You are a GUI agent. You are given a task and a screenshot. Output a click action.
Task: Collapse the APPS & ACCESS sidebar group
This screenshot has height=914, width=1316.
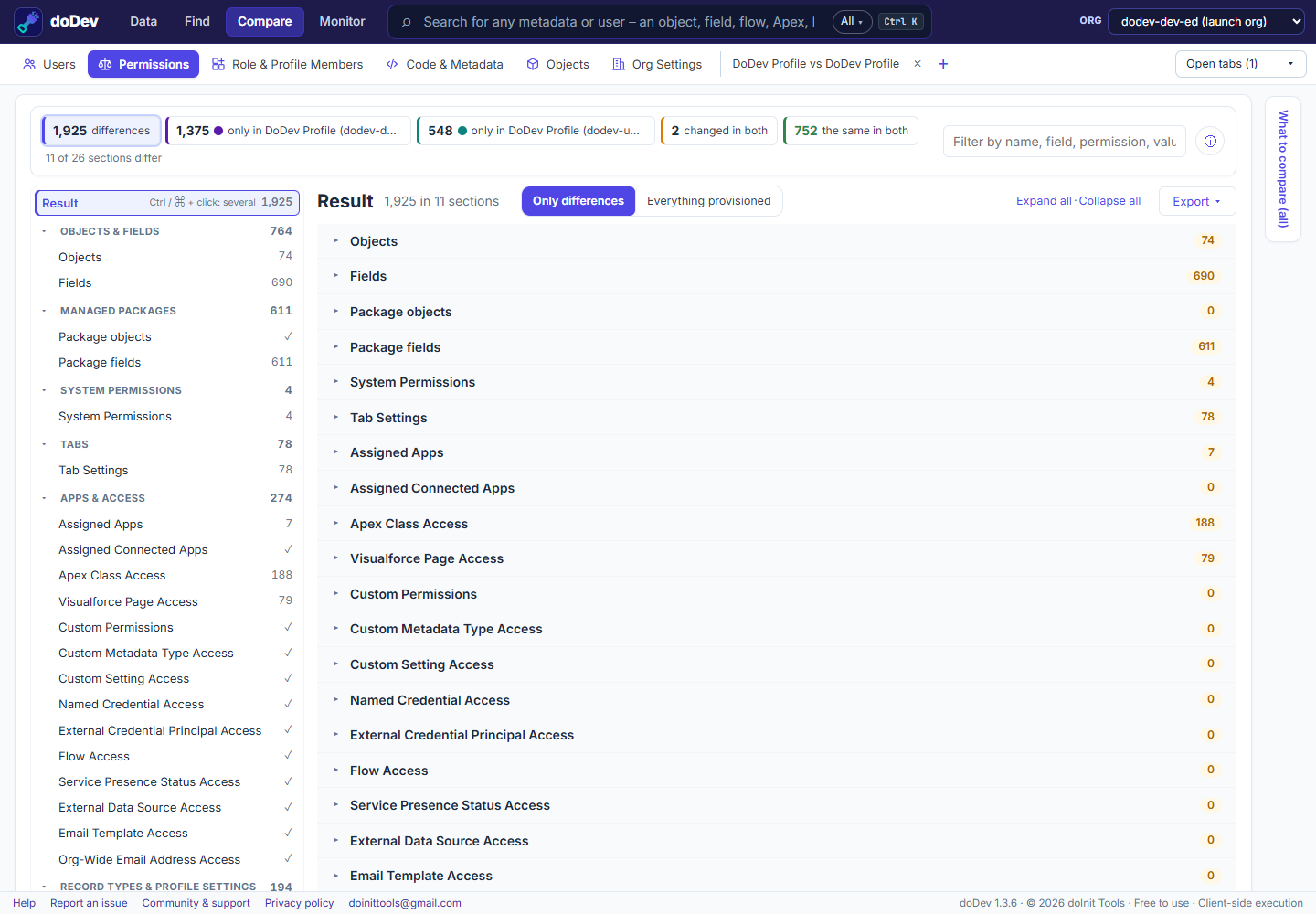pyautogui.click(x=44, y=498)
